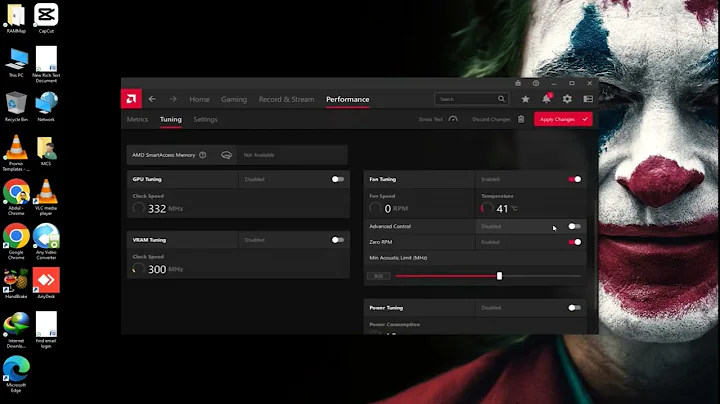Open RAMMap desktop icon
Viewport: 720px width, 404px height.
pyautogui.click(x=16, y=19)
